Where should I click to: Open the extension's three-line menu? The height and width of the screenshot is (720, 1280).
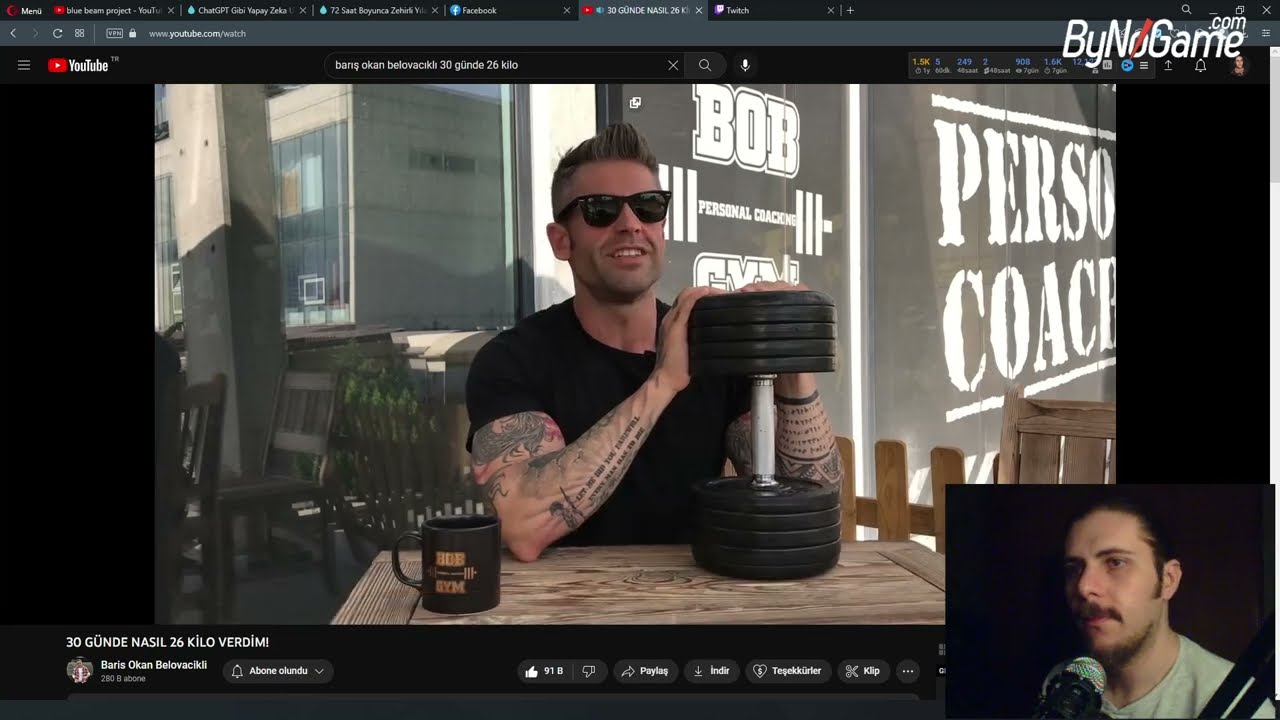(x=1144, y=65)
